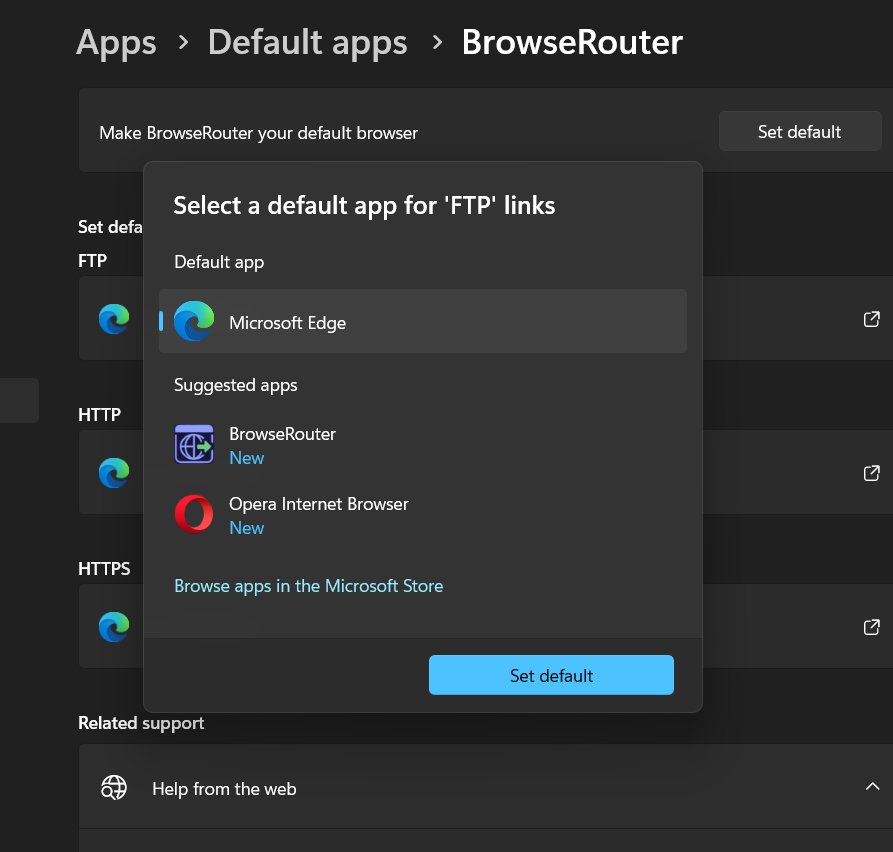Click the globe icon beside Help from the web

pos(113,788)
